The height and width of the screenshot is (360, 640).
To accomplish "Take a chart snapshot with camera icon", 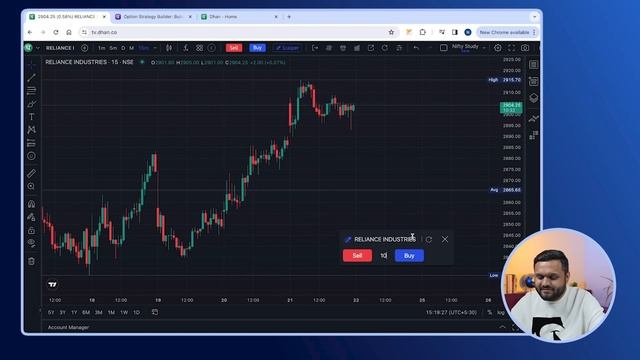I will (x=525, y=48).
